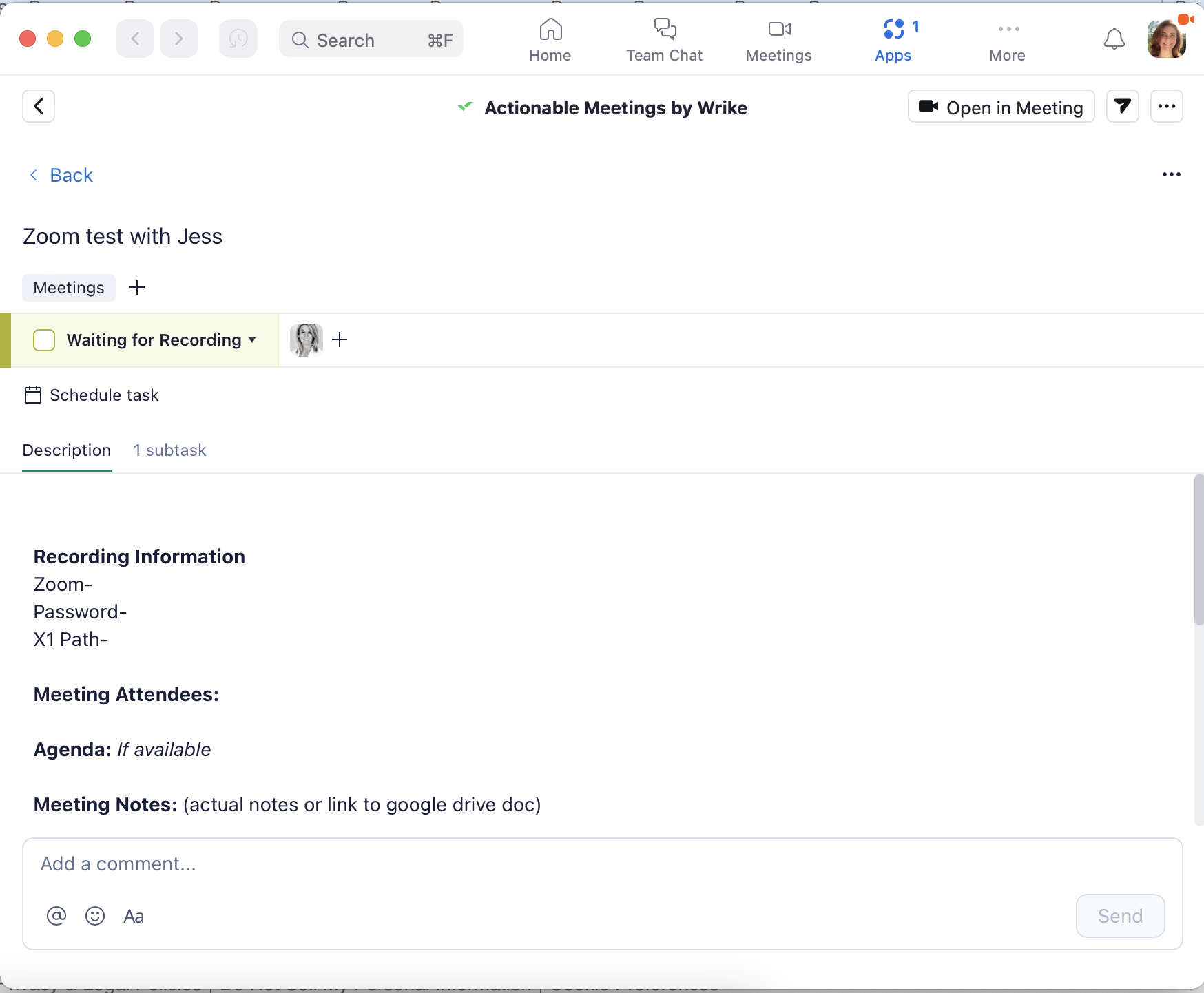Click the notifications bell icon
1204x993 pixels.
tap(1114, 39)
